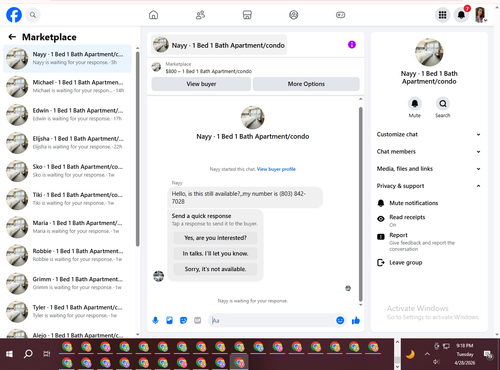Send quick reply 'Yes, are you interested?'
This screenshot has height=370, width=500.
(x=215, y=238)
